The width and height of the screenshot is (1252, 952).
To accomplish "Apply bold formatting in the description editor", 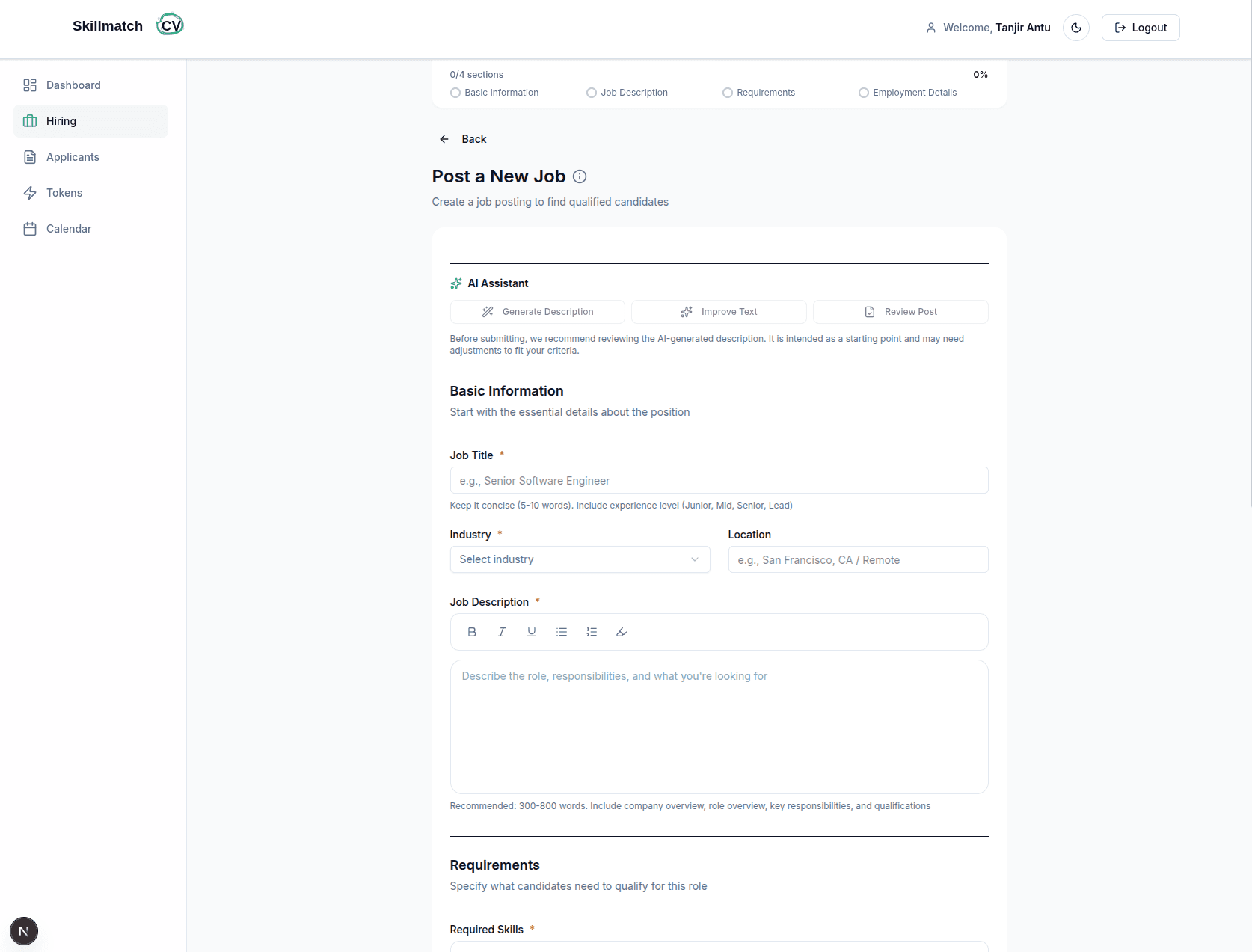I will [x=472, y=632].
